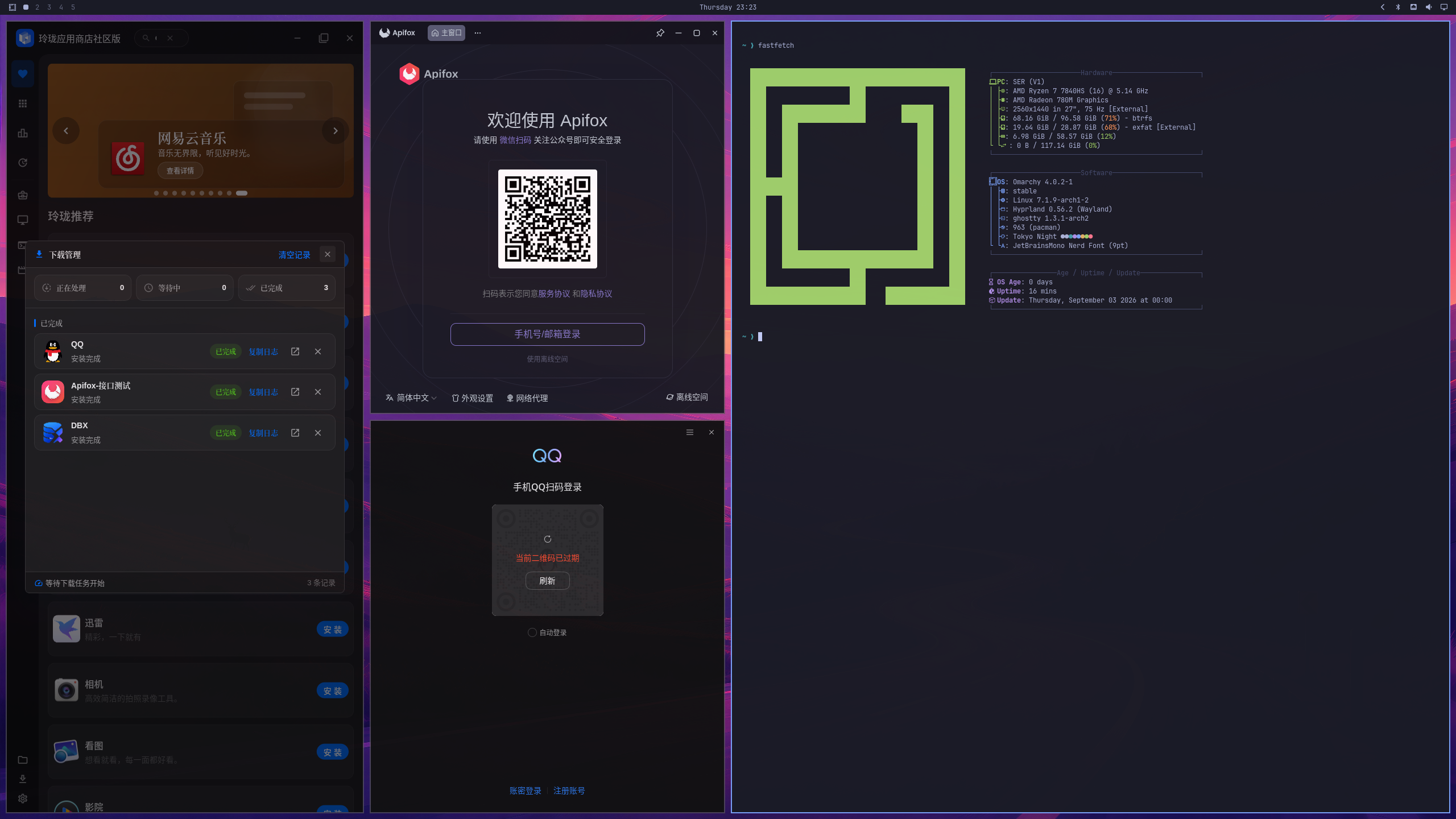
Task: Open the store favorites heart sidebar icon
Action: (x=23, y=74)
